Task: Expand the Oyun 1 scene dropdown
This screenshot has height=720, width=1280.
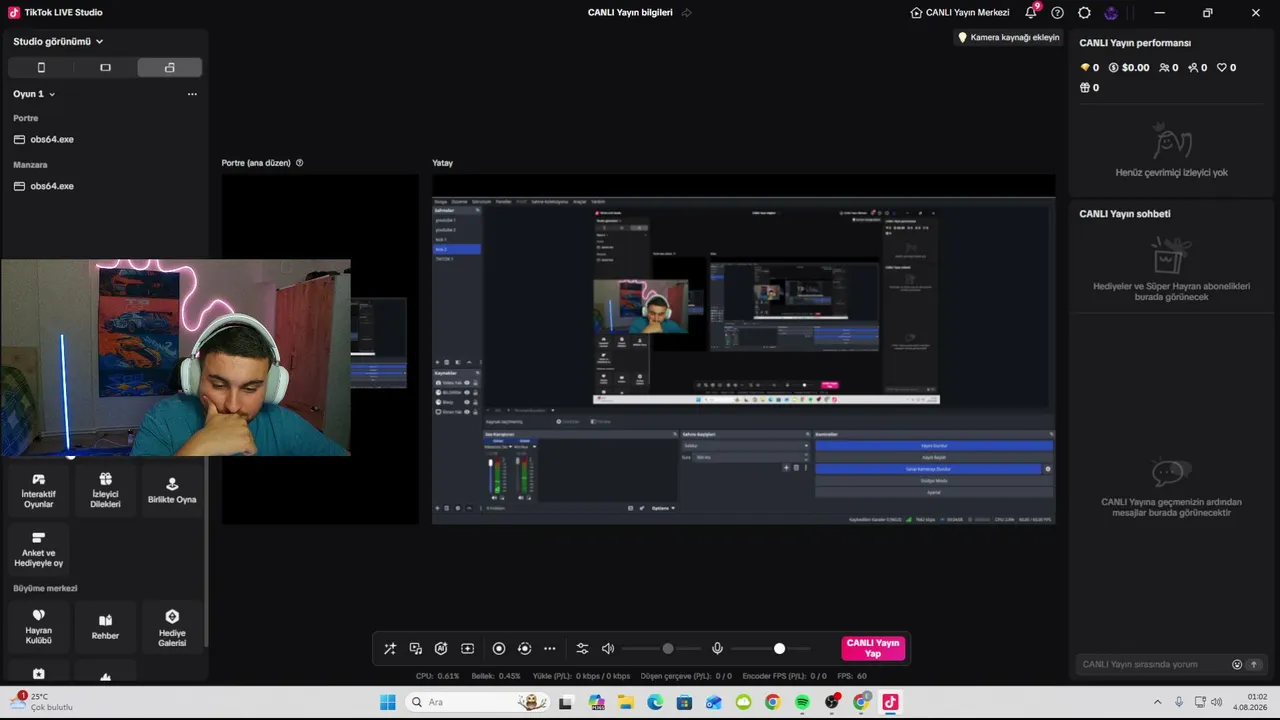Action: click(x=34, y=94)
